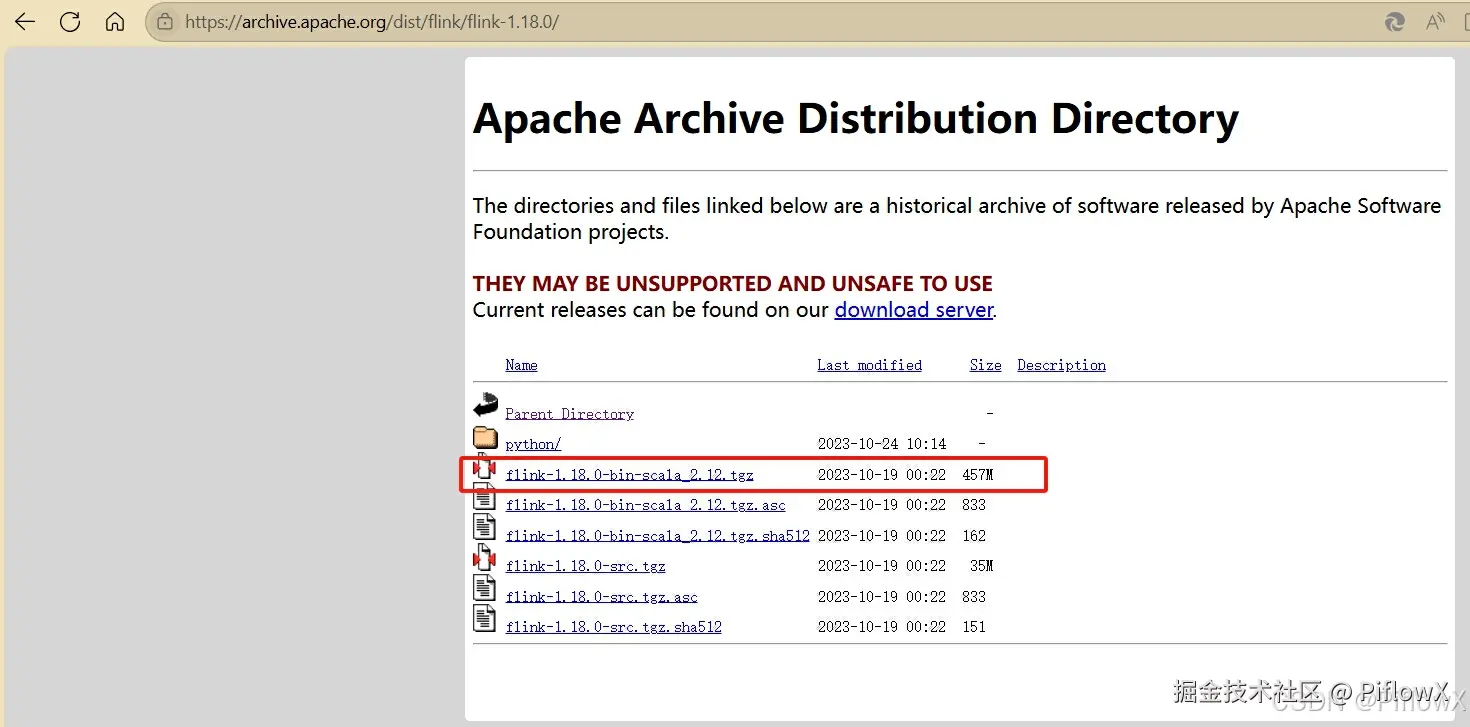Image resolution: width=1470 pixels, height=727 pixels.
Task: Focus the address bar URL field
Action: pos(760,22)
